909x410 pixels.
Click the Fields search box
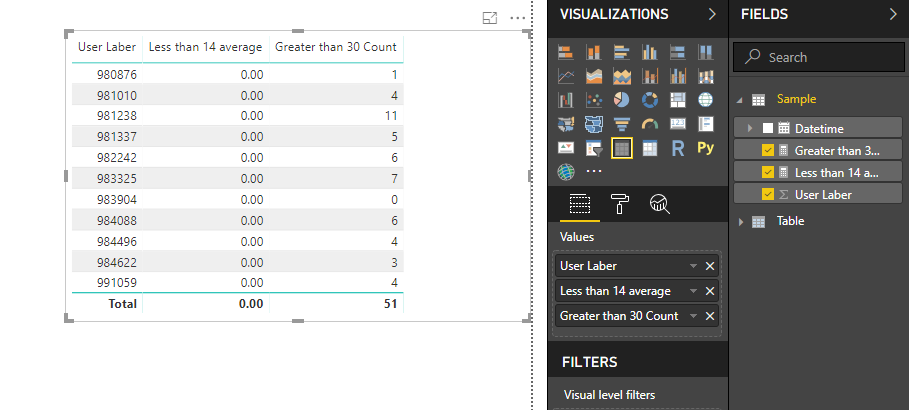click(819, 57)
